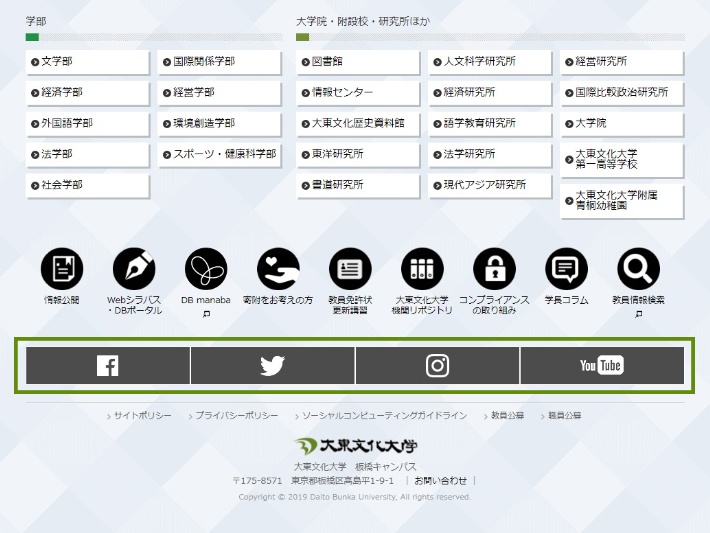Viewport: 710px width, 533px height.
Task: Go to 大学院 graduate school button
Action: click(622, 123)
